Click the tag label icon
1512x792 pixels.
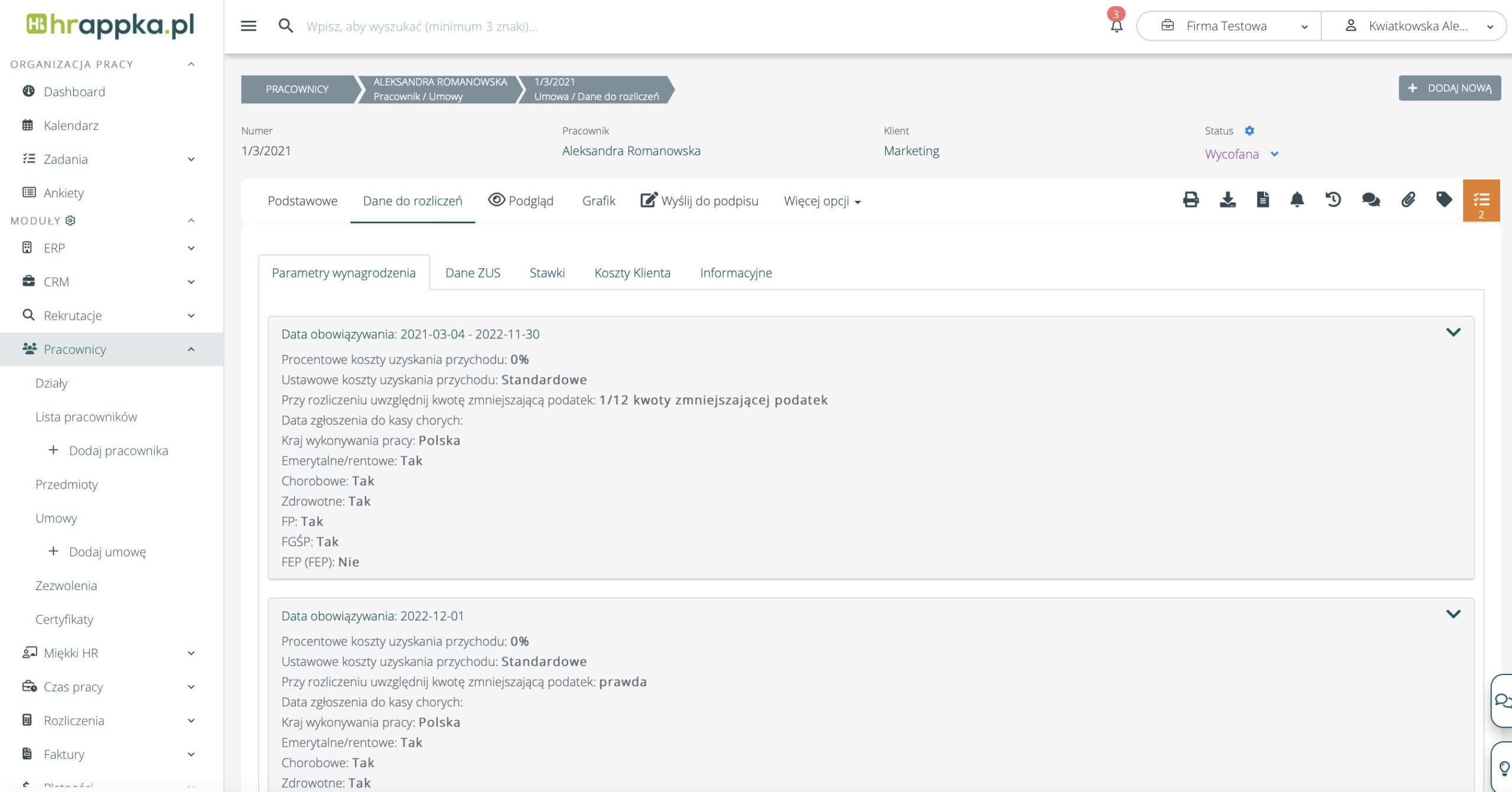coord(1444,200)
